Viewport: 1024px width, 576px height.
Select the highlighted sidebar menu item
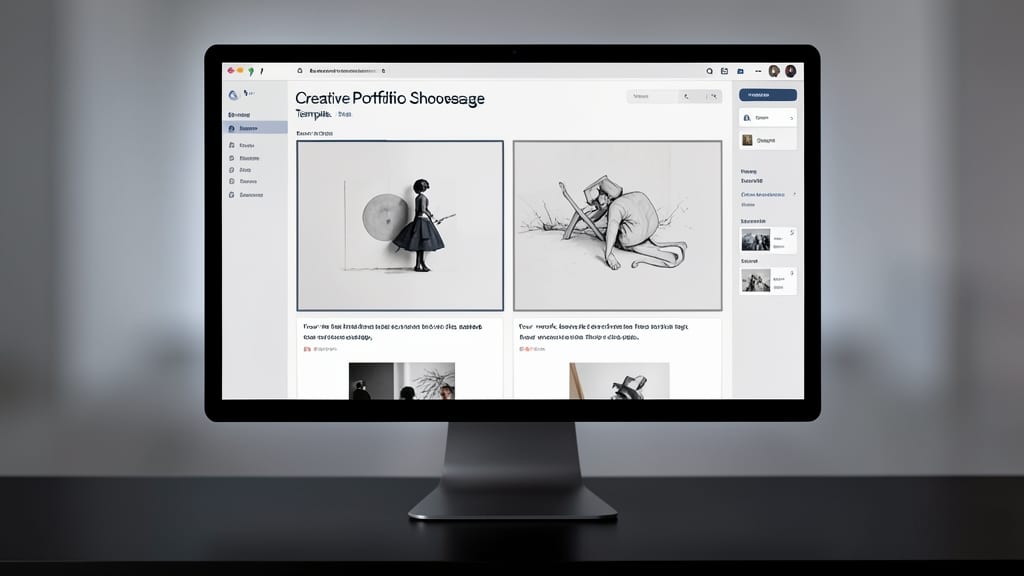pyautogui.click(x=255, y=128)
